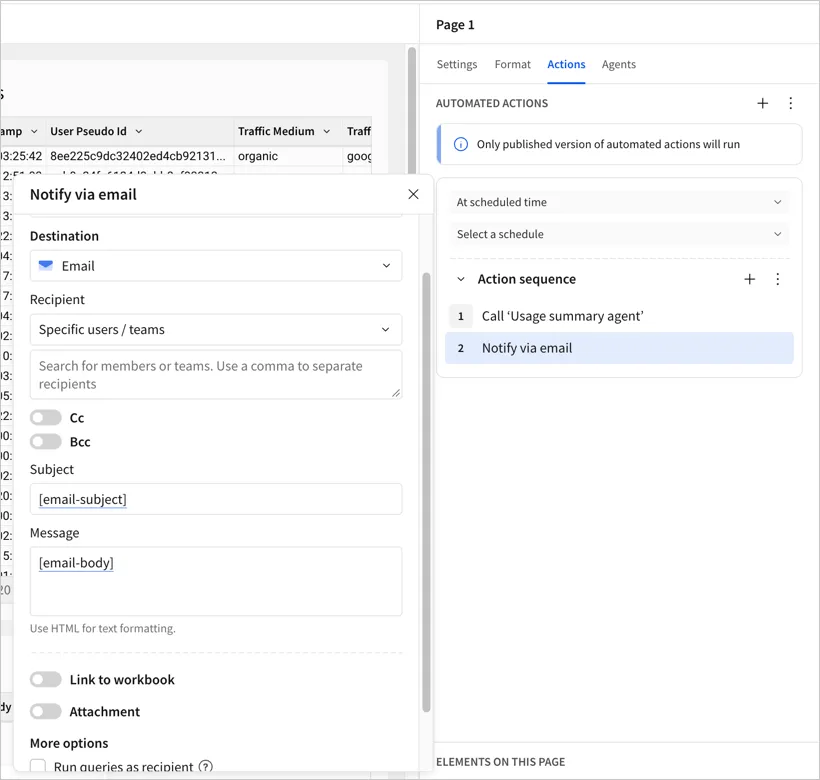Click help icon beside Run queries as recipient
Viewport: 820px width, 780px height.
point(206,766)
